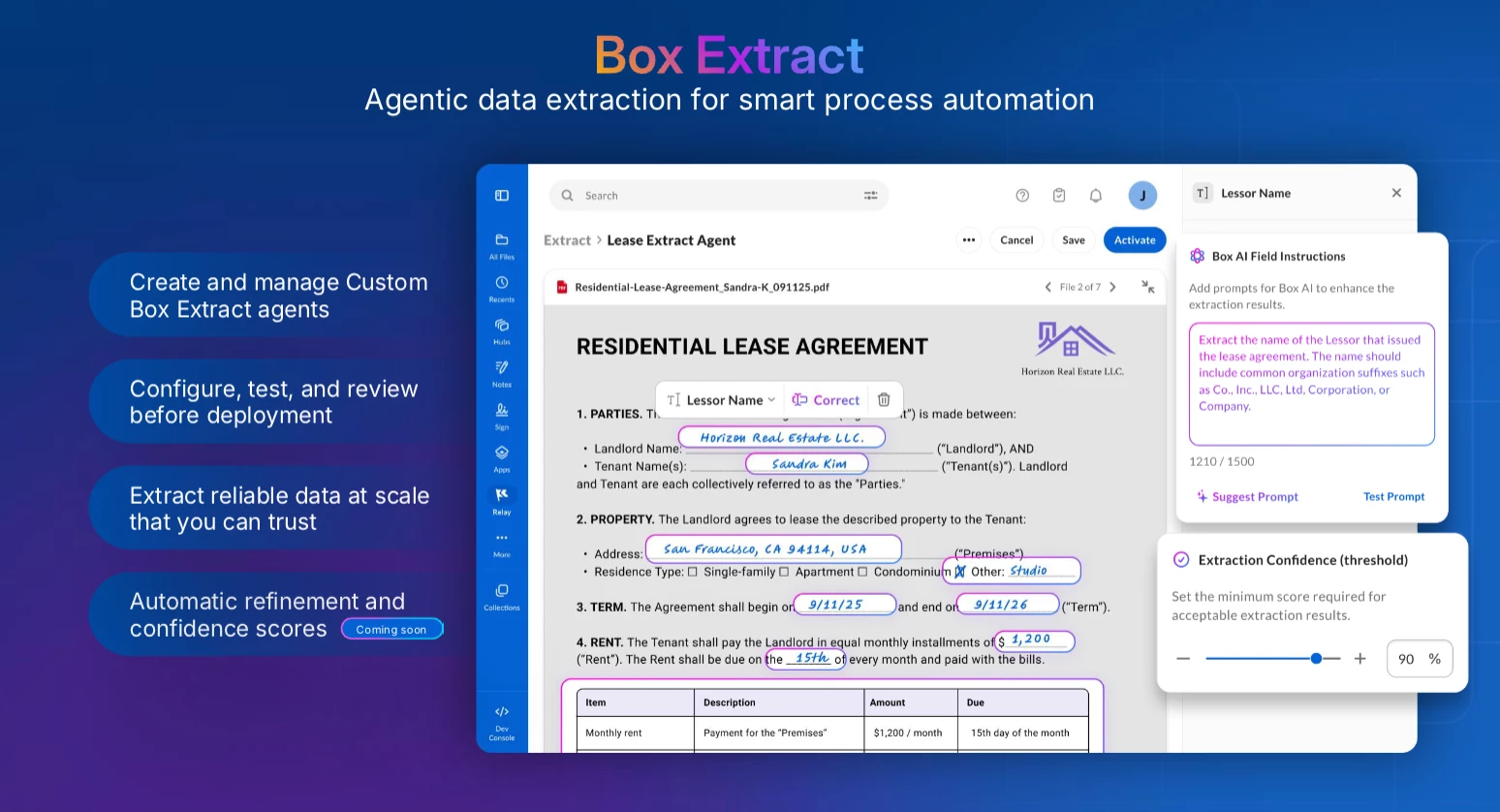Viewport: 1500px width, 812px height.
Task: Toggle Extraction Confidence check circle
Action: (x=1181, y=559)
